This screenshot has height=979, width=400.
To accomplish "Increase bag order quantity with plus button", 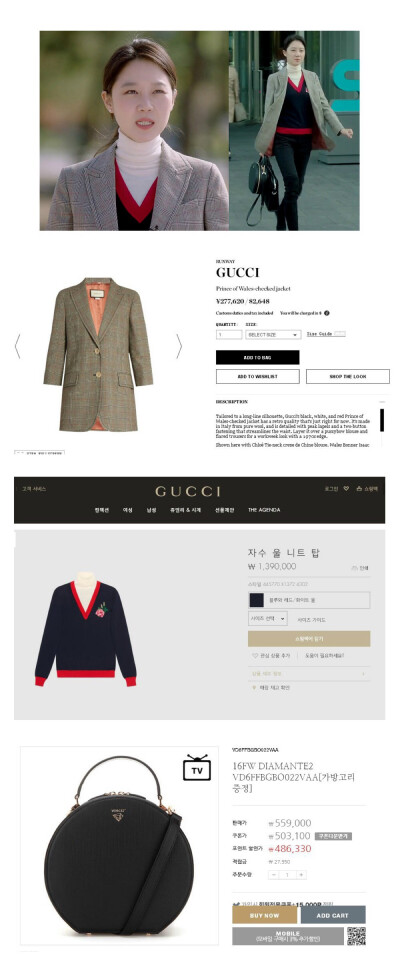I will tap(302, 875).
